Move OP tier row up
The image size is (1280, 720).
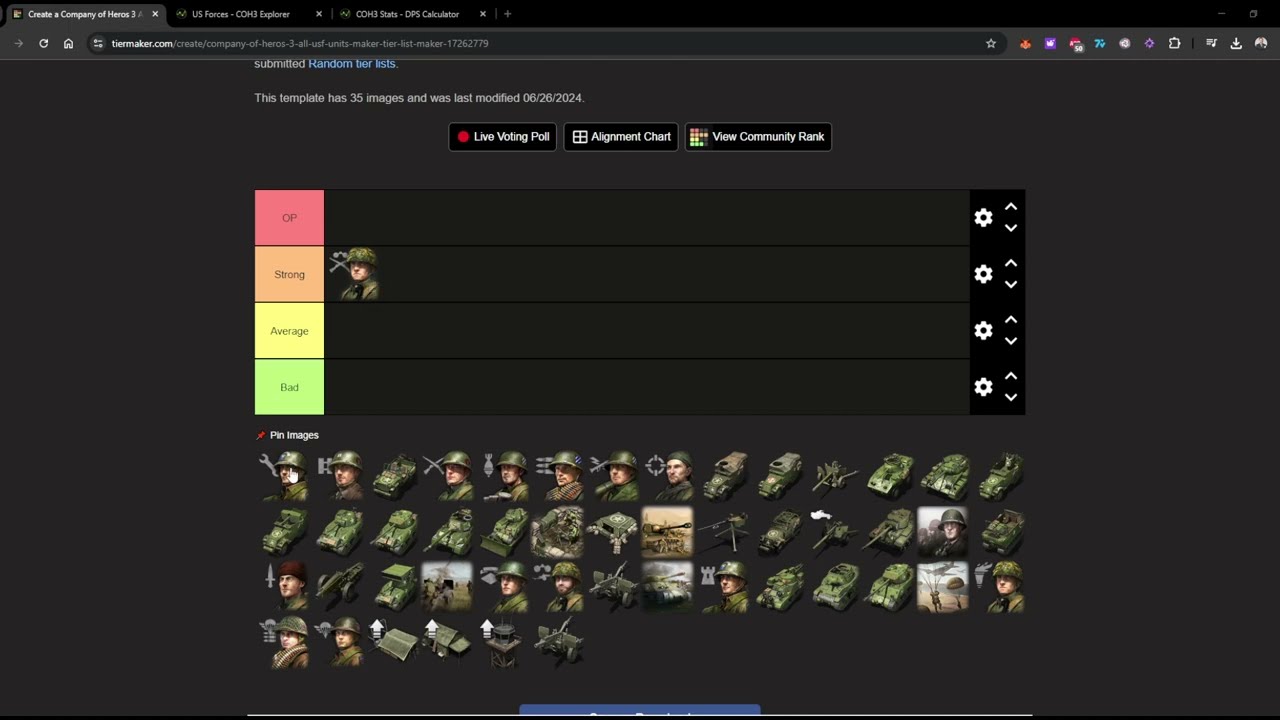[x=1011, y=207]
